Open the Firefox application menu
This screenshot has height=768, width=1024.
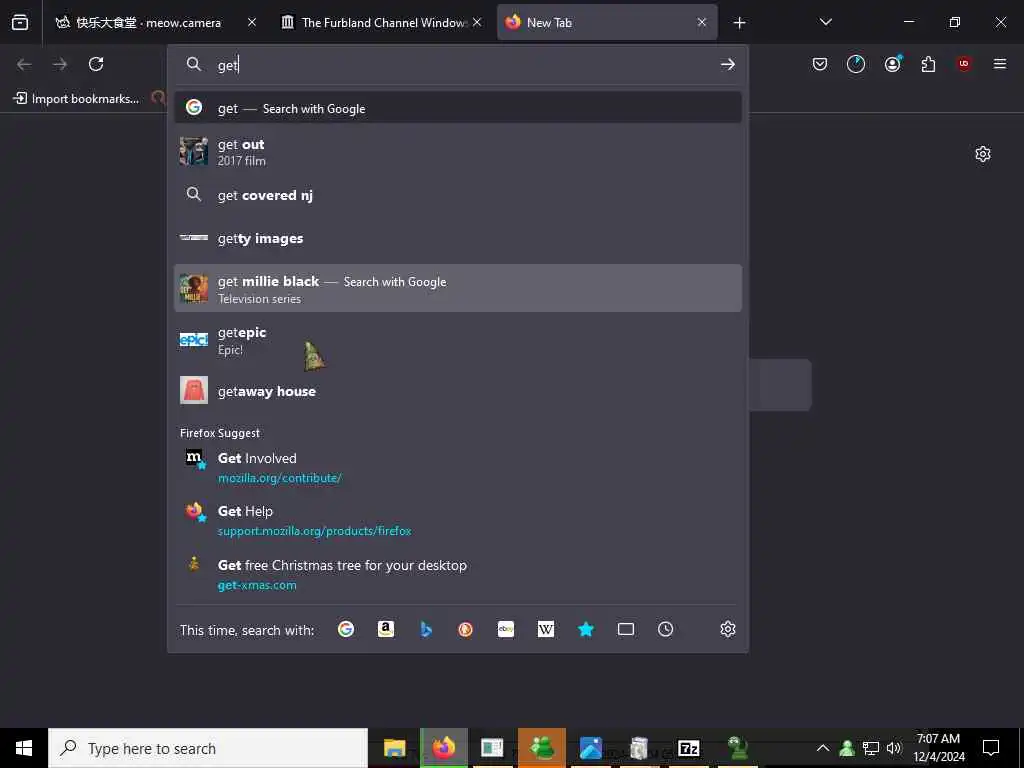click(1000, 64)
